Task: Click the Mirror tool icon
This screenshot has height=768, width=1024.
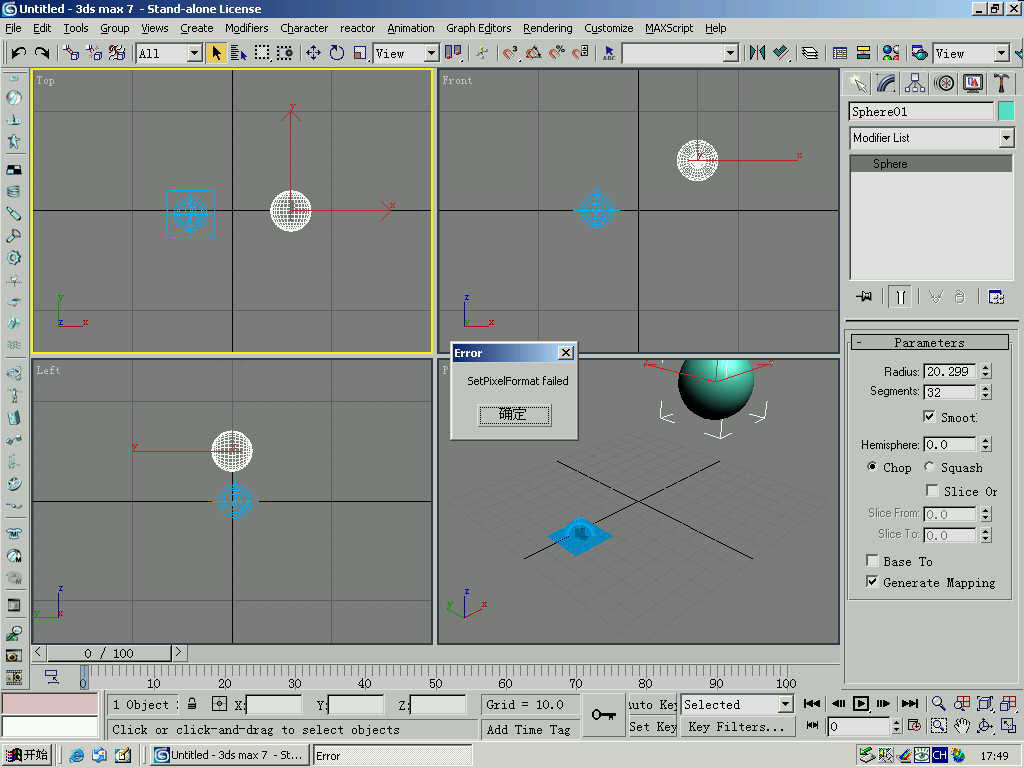Action: click(758, 53)
